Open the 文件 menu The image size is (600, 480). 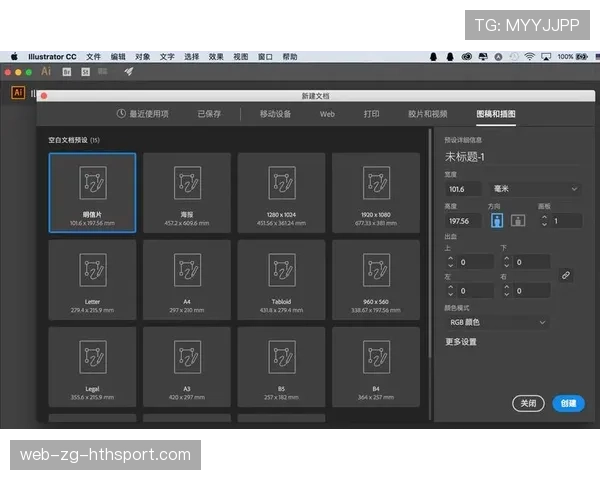pyautogui.click(x=93, y=57)
